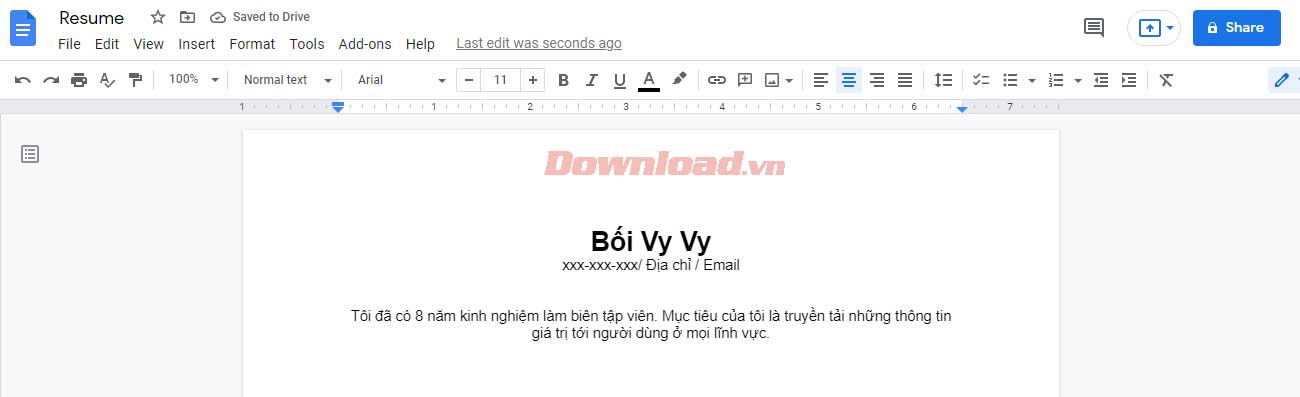Show the document outline panel
The image size is (1300, 397).
(30, 154)
